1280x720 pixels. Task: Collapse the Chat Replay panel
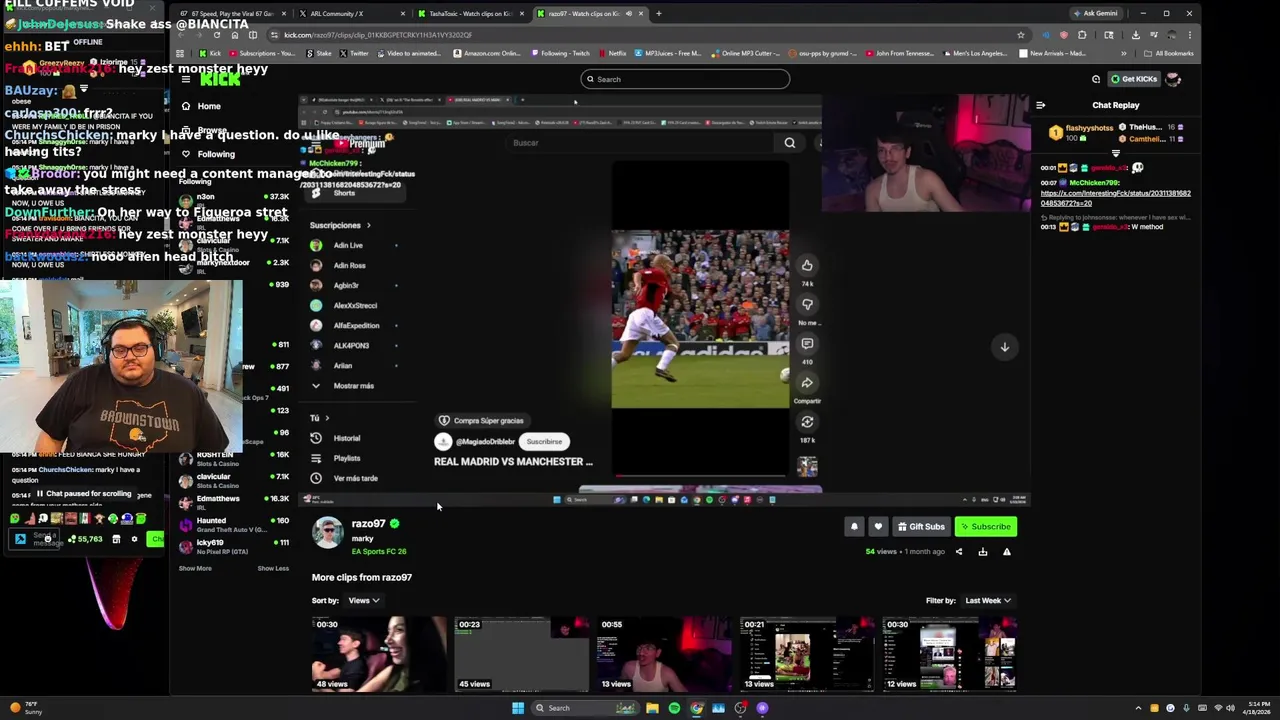pos(1040,105)
